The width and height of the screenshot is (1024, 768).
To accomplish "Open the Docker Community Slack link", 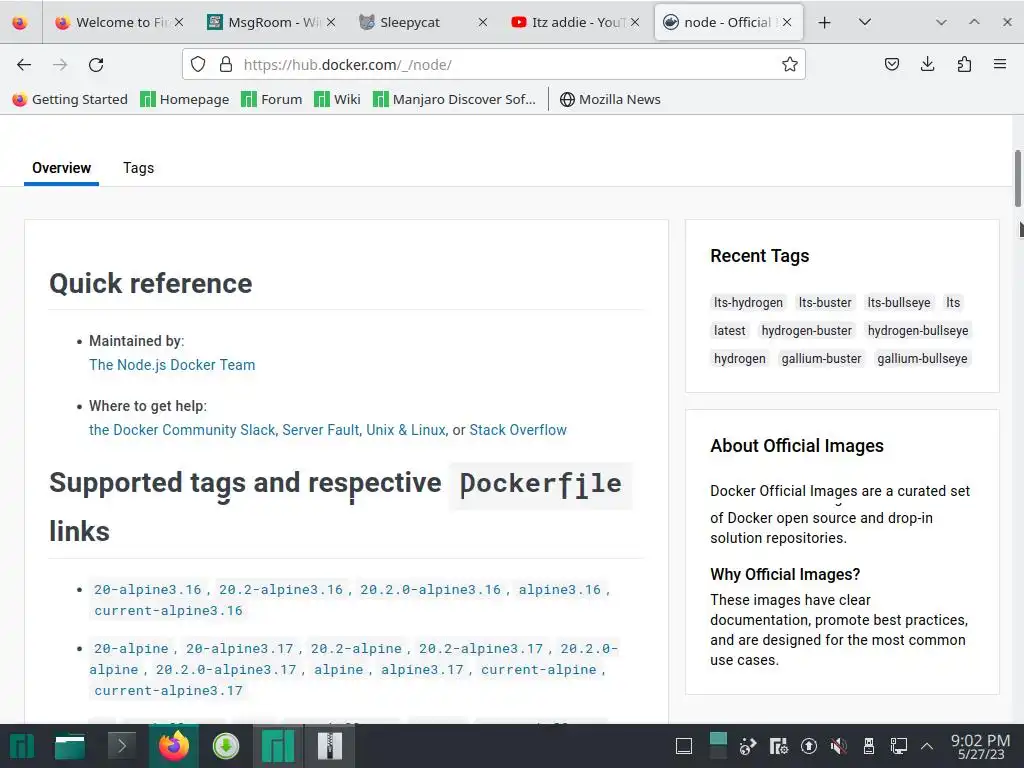I will 182,430.
